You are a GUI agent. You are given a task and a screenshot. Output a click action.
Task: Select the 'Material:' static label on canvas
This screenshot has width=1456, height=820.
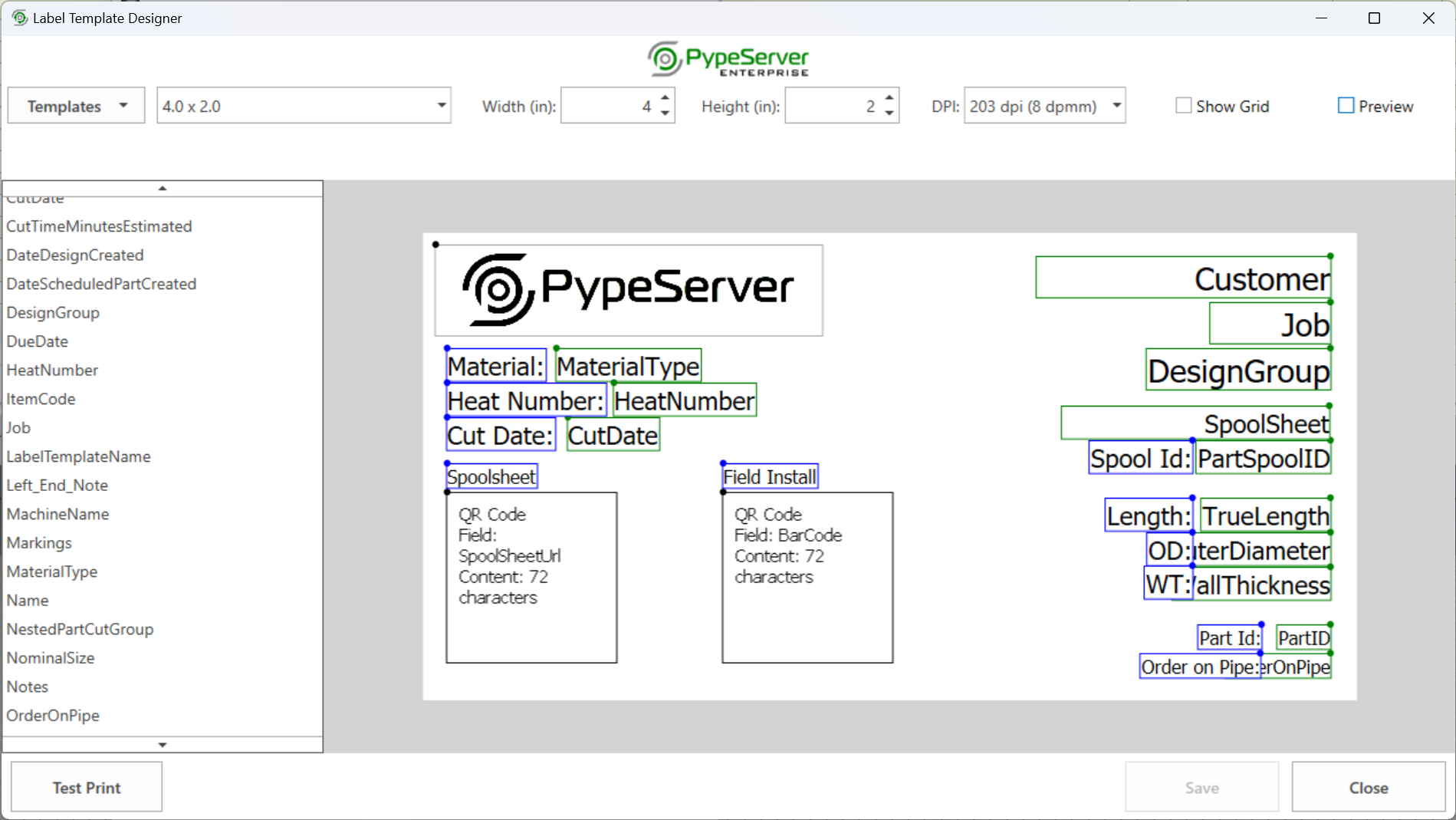click(496, 366)
